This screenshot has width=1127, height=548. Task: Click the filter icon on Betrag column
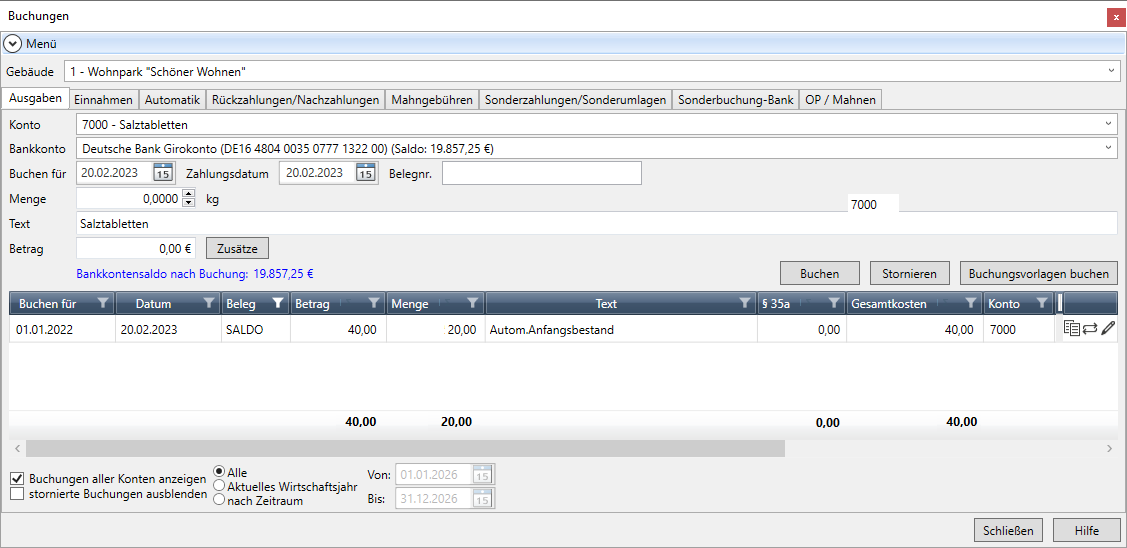[x=373, y=303]
